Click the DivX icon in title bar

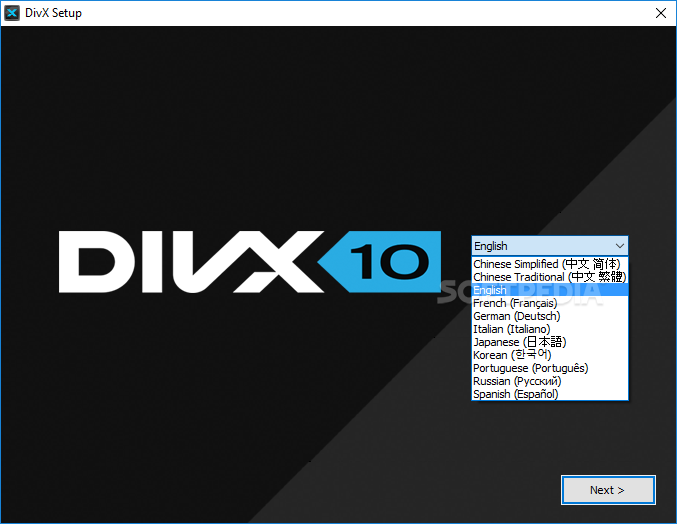point(12,13)
